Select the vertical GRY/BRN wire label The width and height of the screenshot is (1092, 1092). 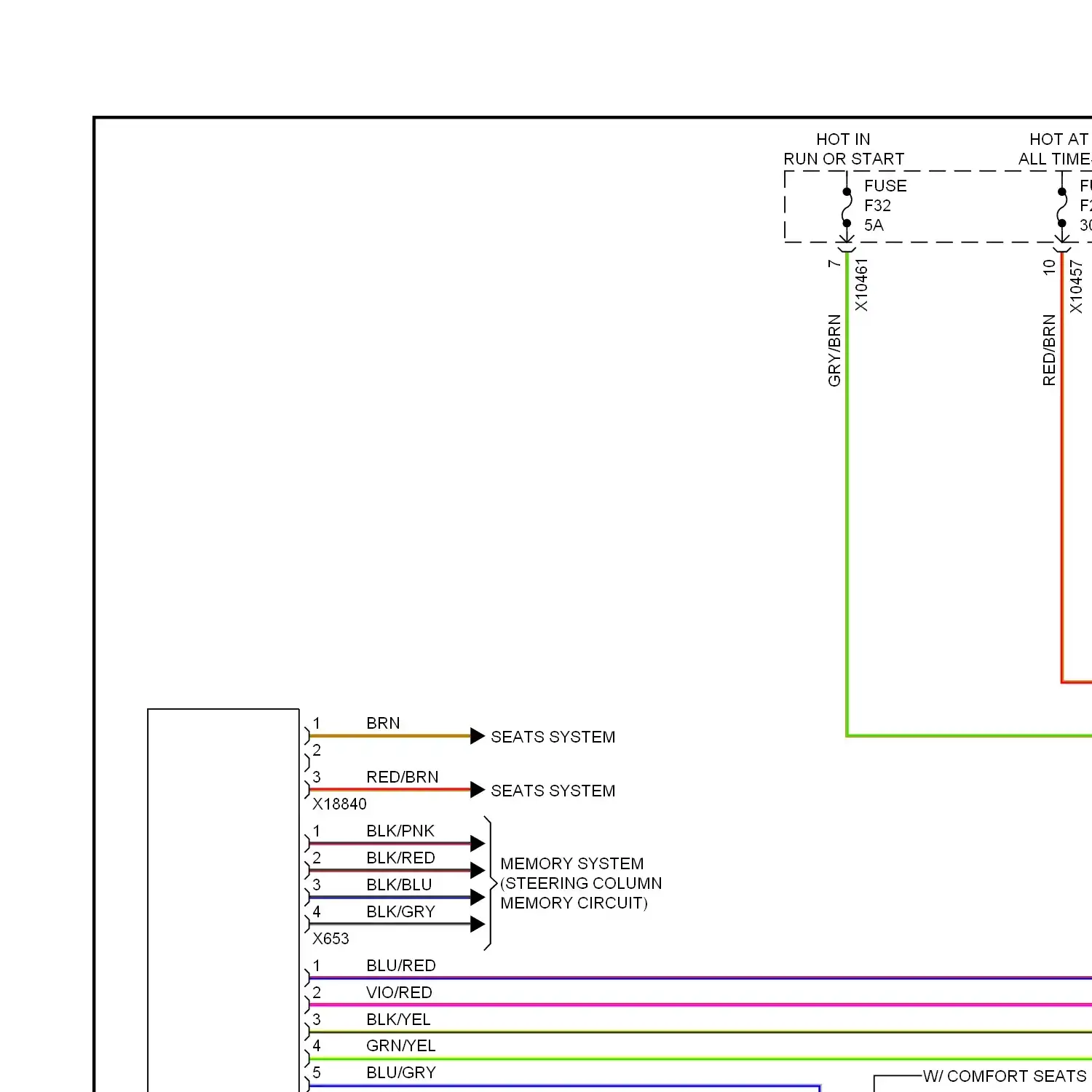tap(834, 350)
